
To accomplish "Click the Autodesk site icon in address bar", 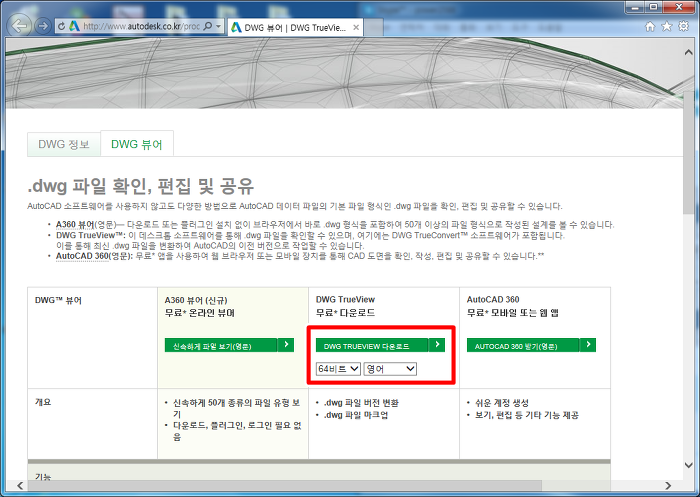I will click(x=75, y=26).
